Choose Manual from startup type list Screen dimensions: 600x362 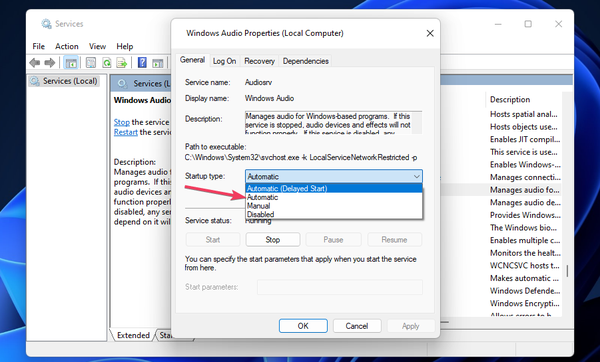334,206
